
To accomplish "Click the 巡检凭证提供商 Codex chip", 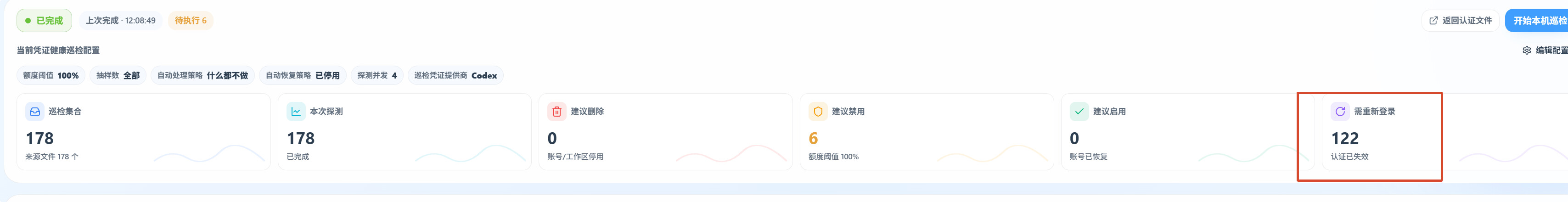I will (x=456, y=75).
